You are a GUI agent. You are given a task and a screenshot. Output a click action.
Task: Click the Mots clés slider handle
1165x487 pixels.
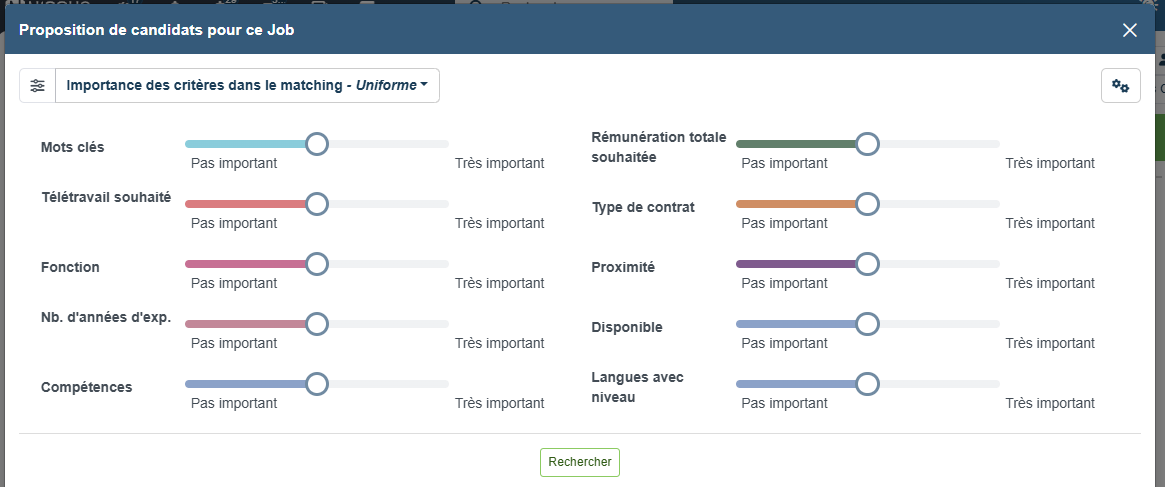point(317,144)
